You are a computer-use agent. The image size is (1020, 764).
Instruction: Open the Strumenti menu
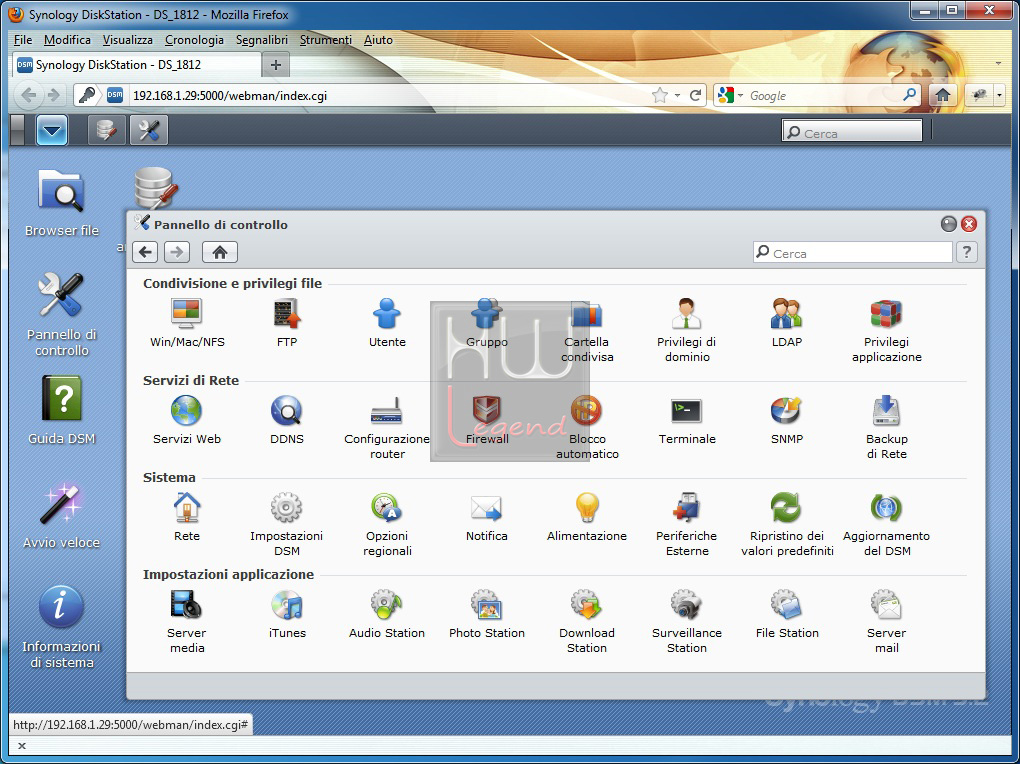point(325,40)
